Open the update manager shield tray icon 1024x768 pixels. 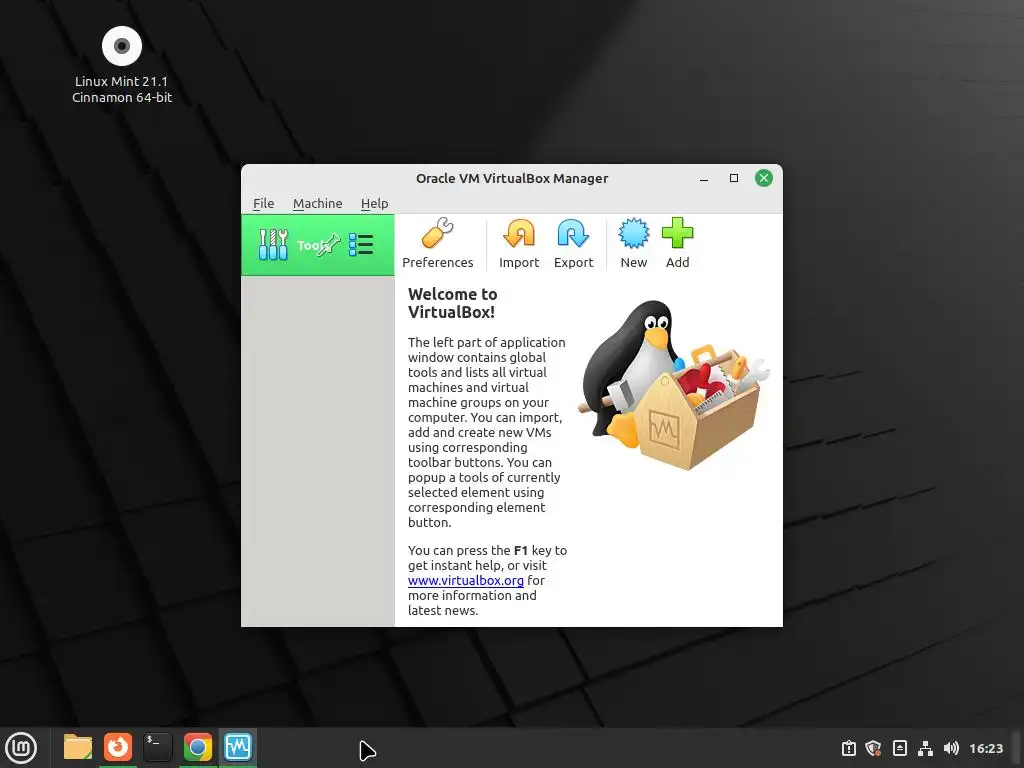pos(874,748)
